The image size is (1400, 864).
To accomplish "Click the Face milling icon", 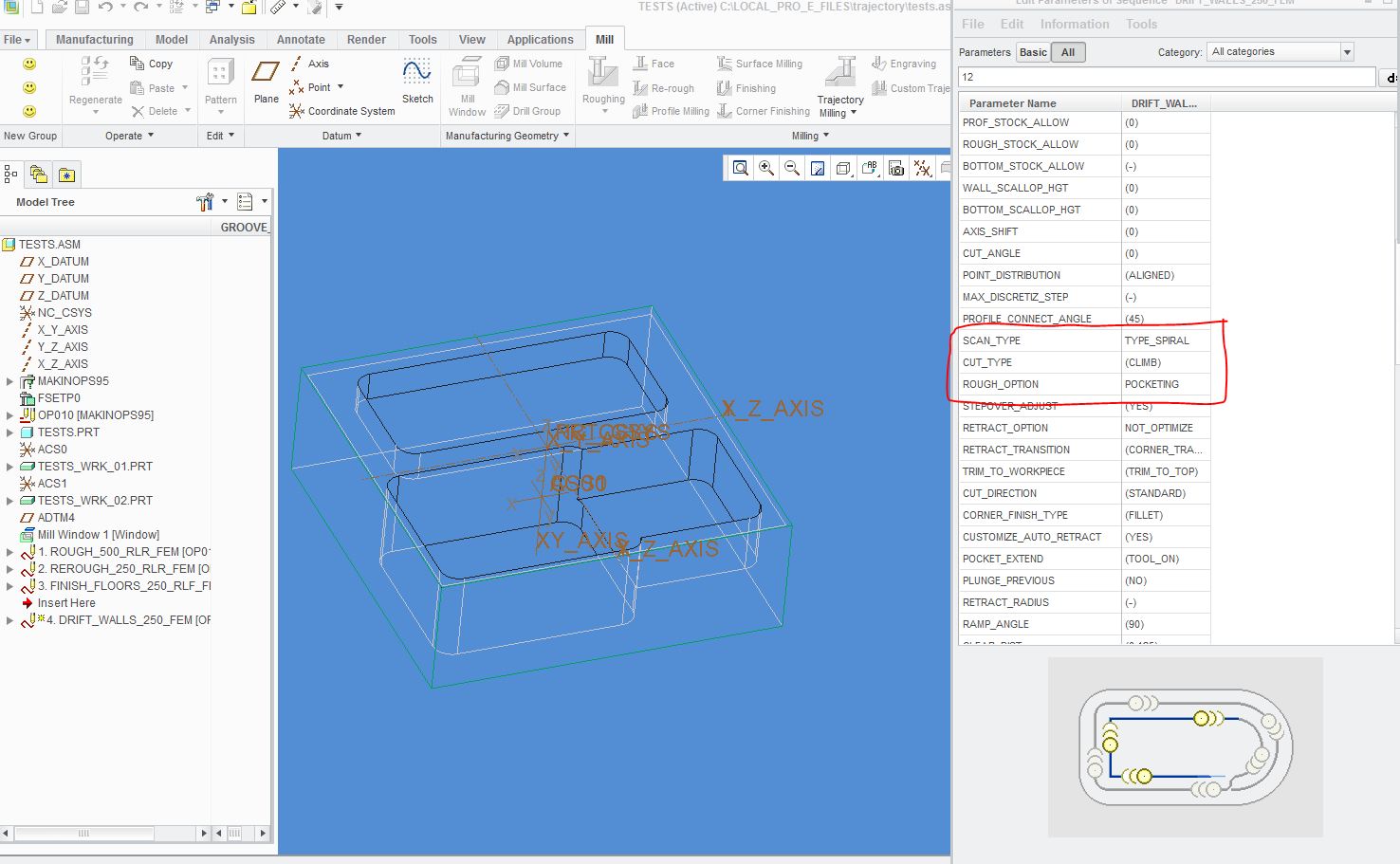I will [640, 64].
